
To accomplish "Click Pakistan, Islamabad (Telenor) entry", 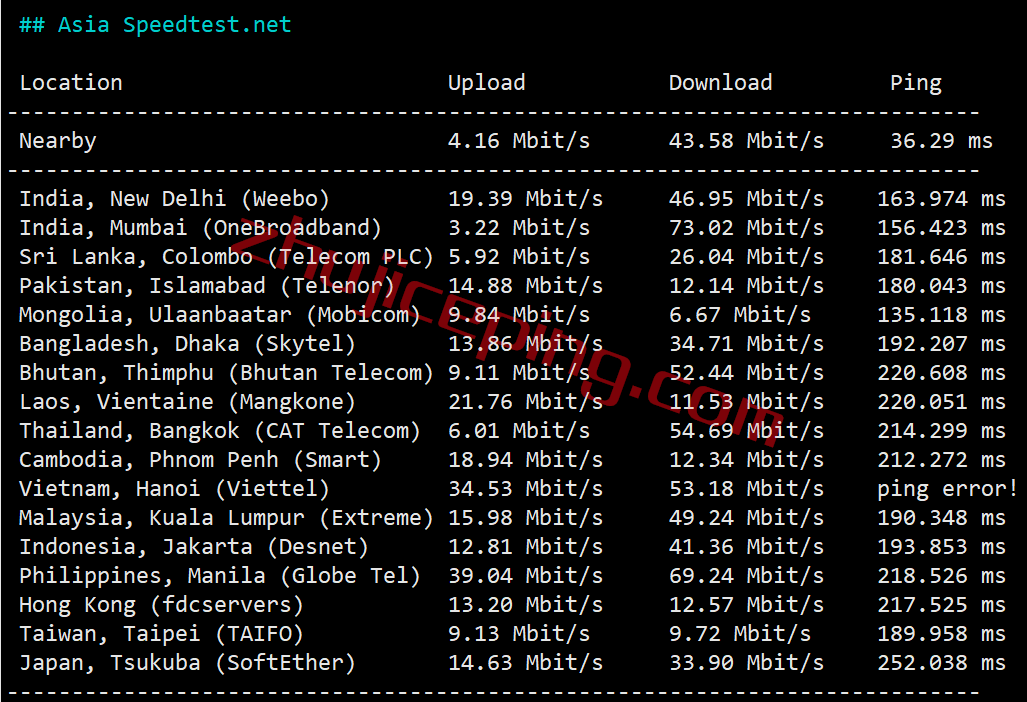I will tap(207, 286).
